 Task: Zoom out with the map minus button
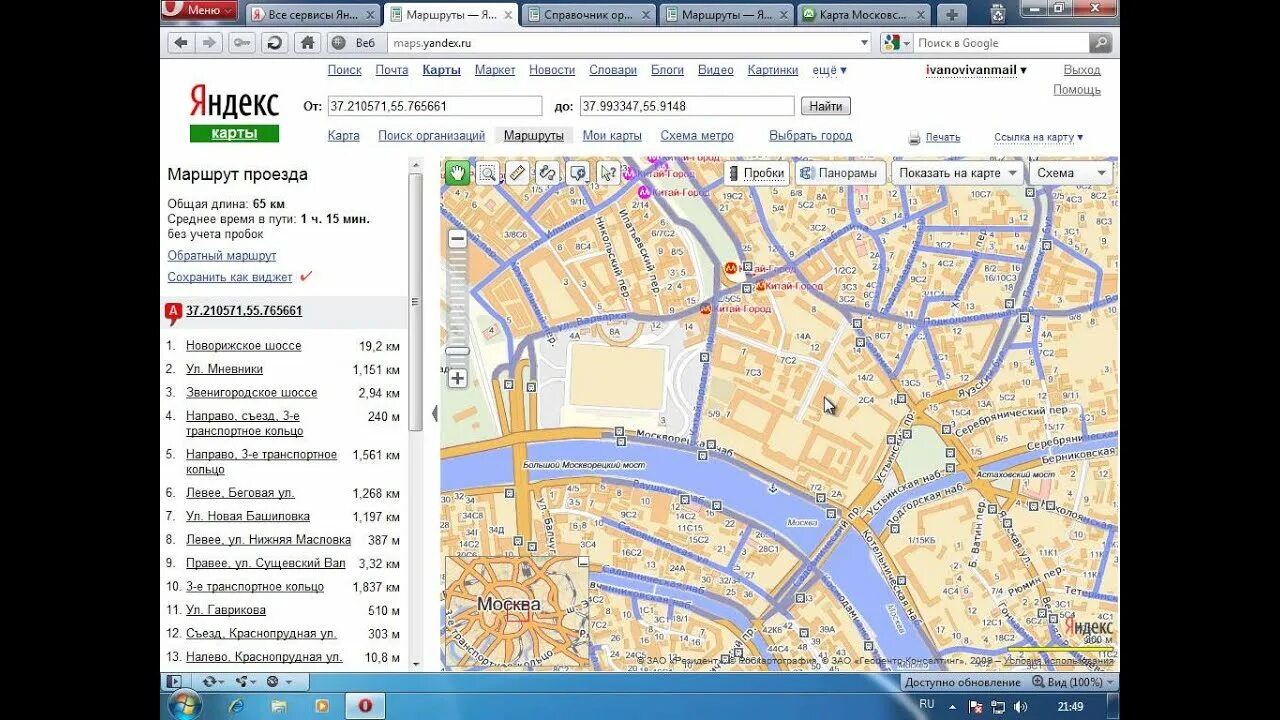click(x=458, y=239)
